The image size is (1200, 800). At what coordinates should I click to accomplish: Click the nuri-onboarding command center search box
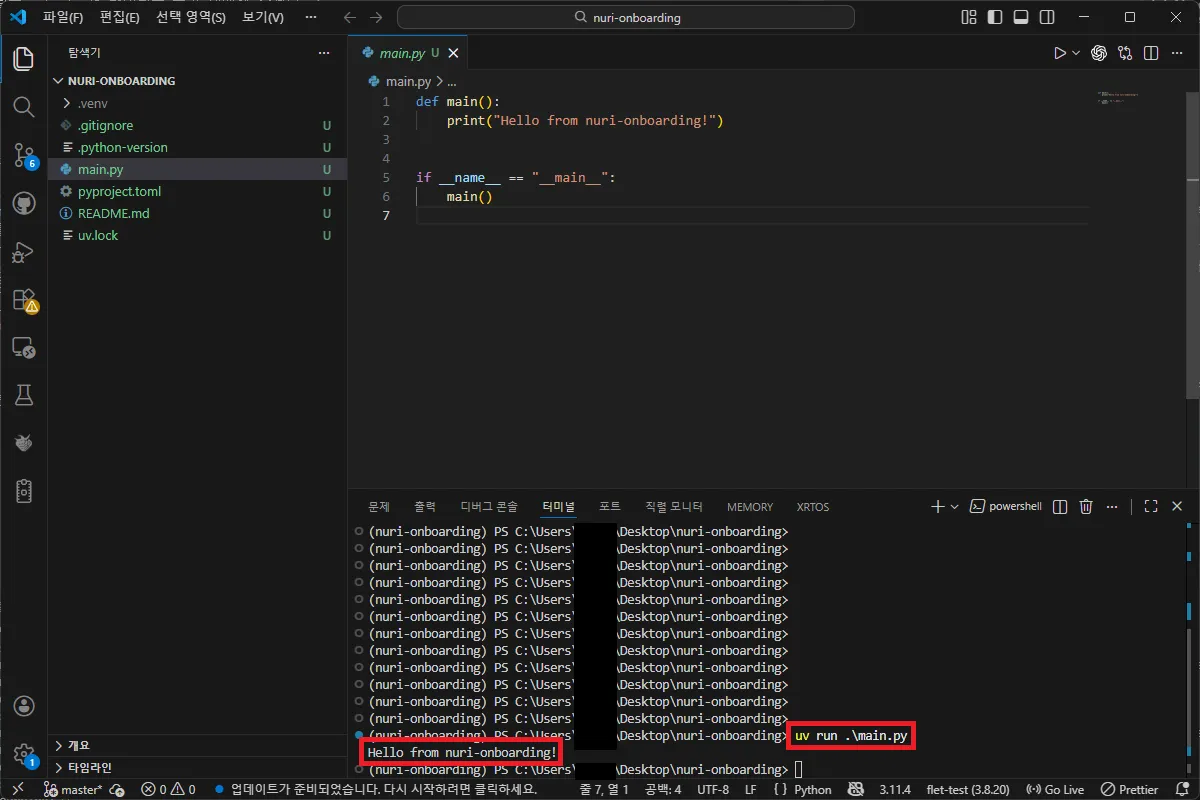click(626, 18)
